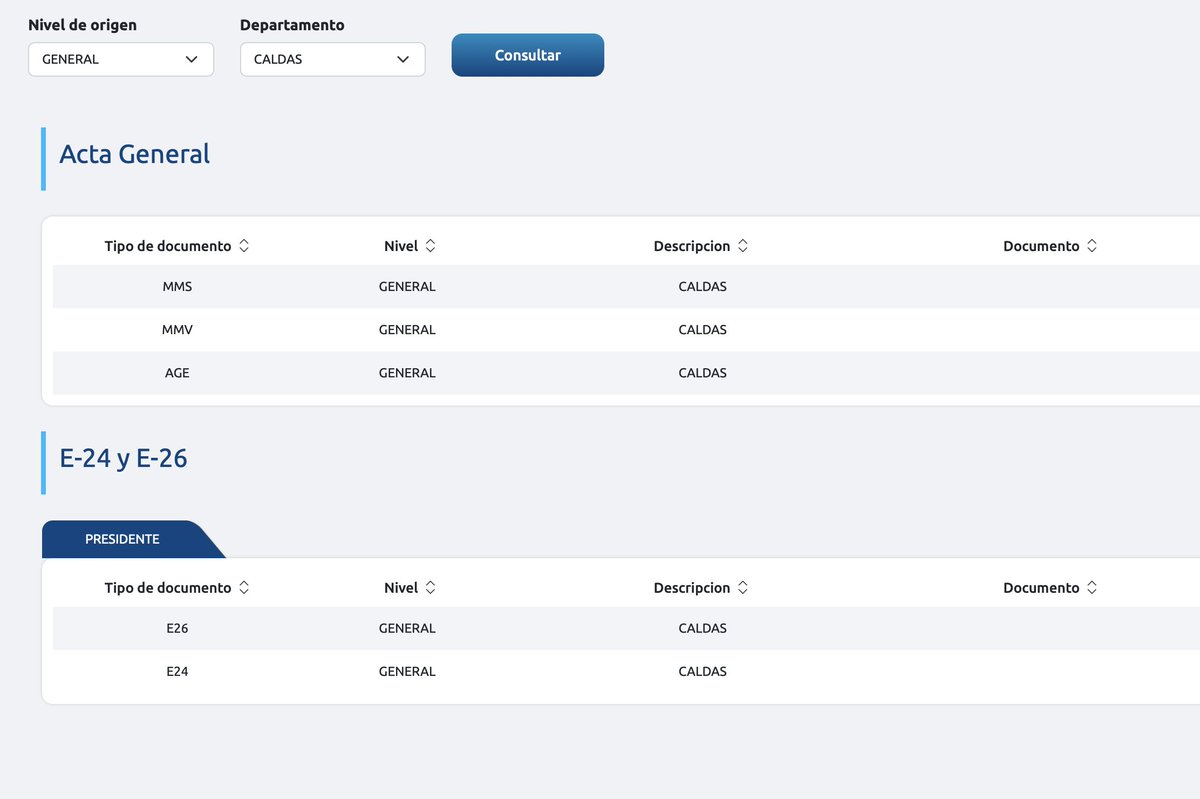1200x799 pixels.
Task: Select the PRESIDENTE tab
Action: (123, 539)
